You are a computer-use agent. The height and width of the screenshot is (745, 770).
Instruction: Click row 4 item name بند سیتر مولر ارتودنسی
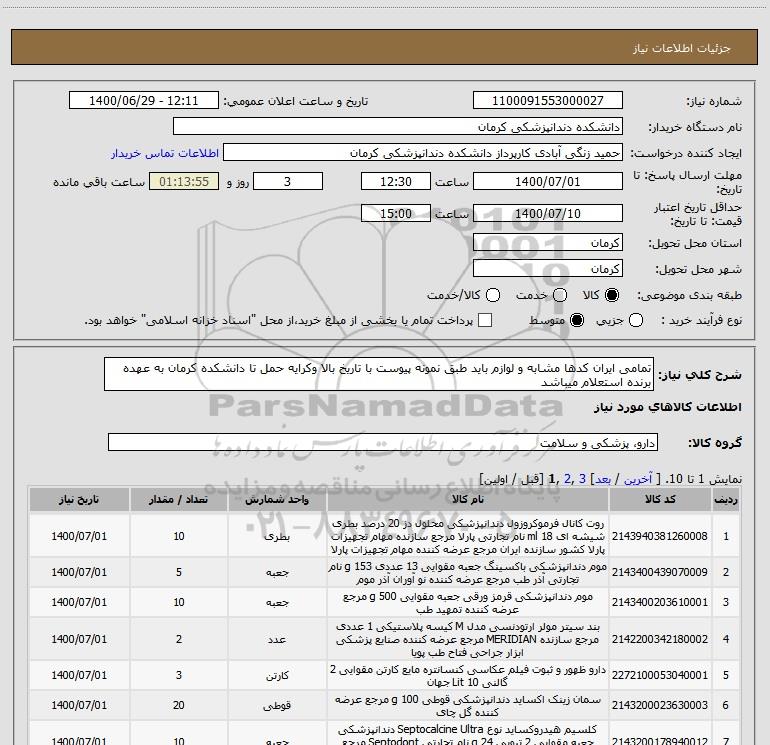click(x=468, y=639)
